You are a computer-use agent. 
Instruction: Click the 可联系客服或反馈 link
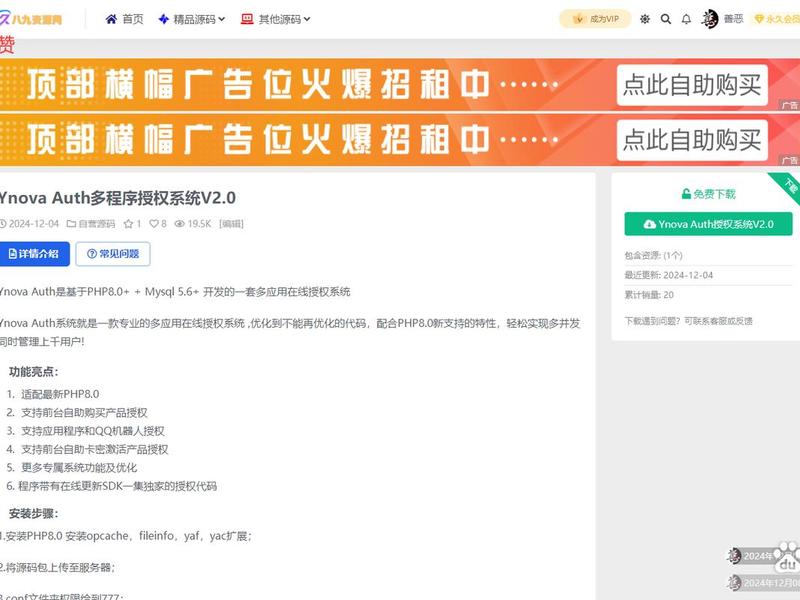point(718,321)
